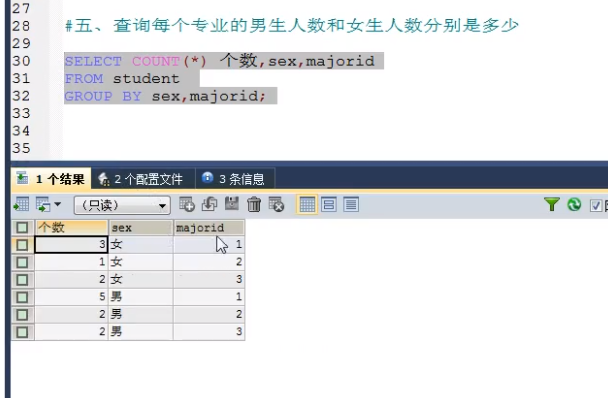Open the 3 条信息 tab
Image resolution: width=608 pixels, height=398 pixels.
click(235, 179)
